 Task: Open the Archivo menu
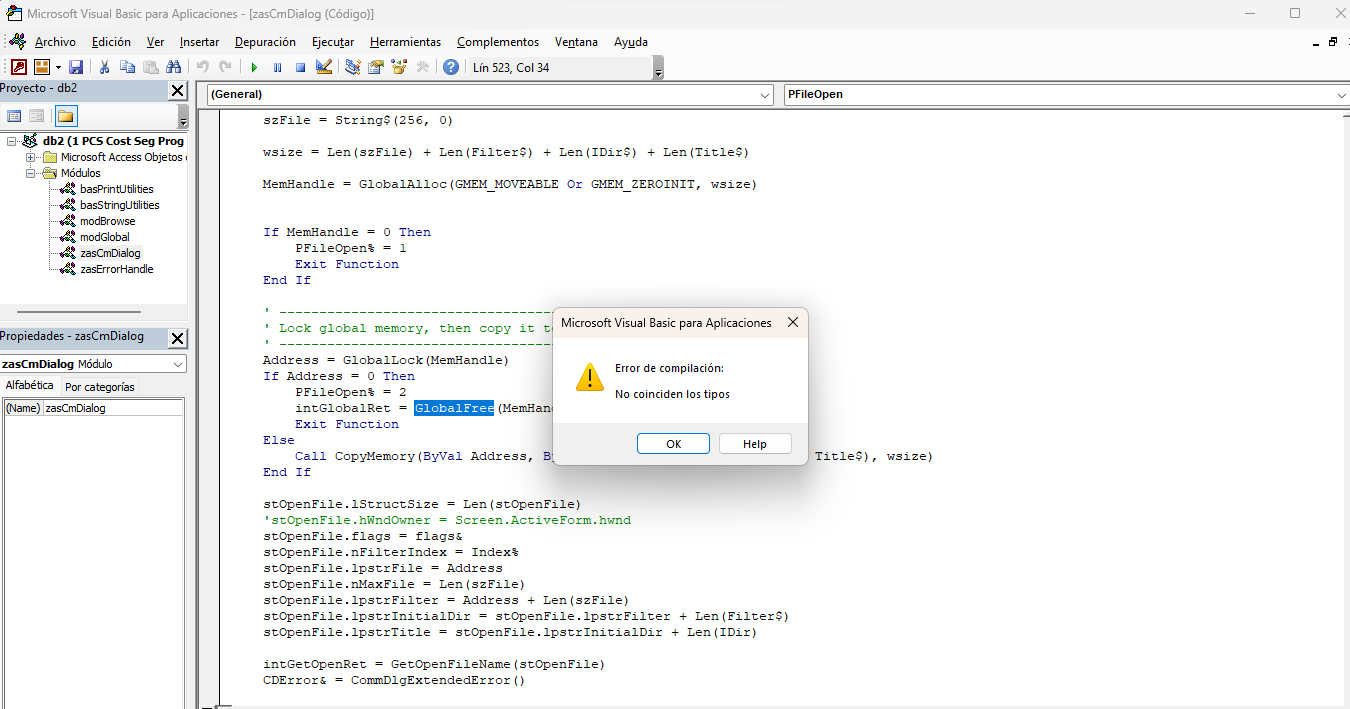pyautogui.click(x=55, y=42)
